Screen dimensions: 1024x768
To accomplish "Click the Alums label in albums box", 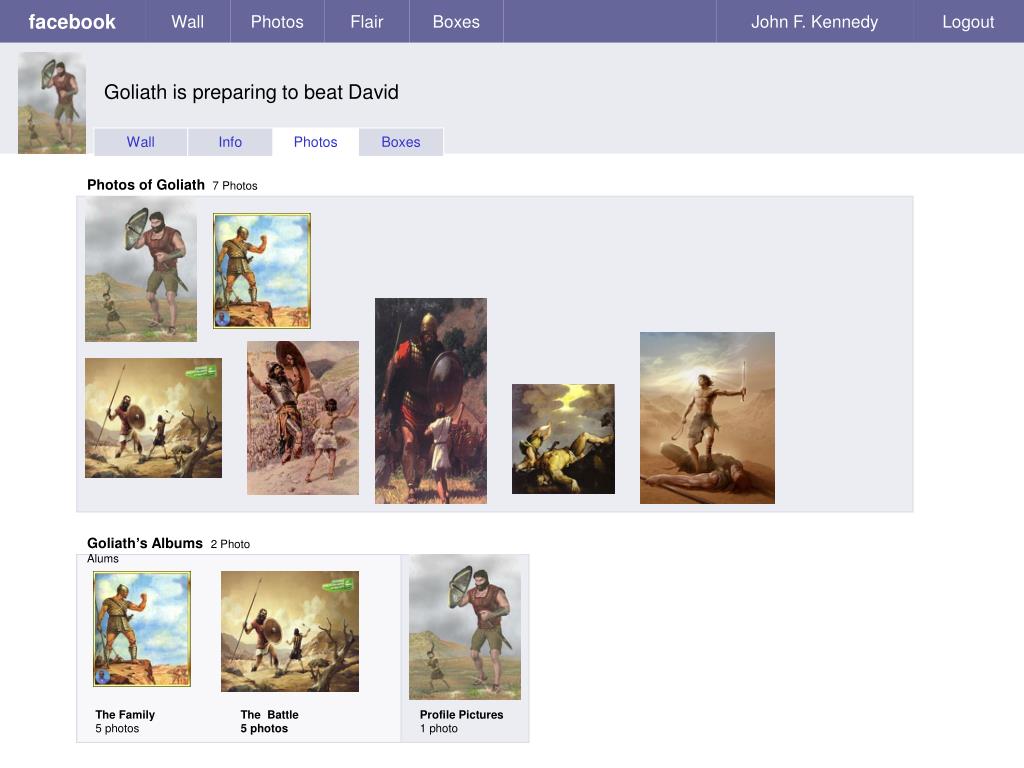I will (x=103, y=559).
